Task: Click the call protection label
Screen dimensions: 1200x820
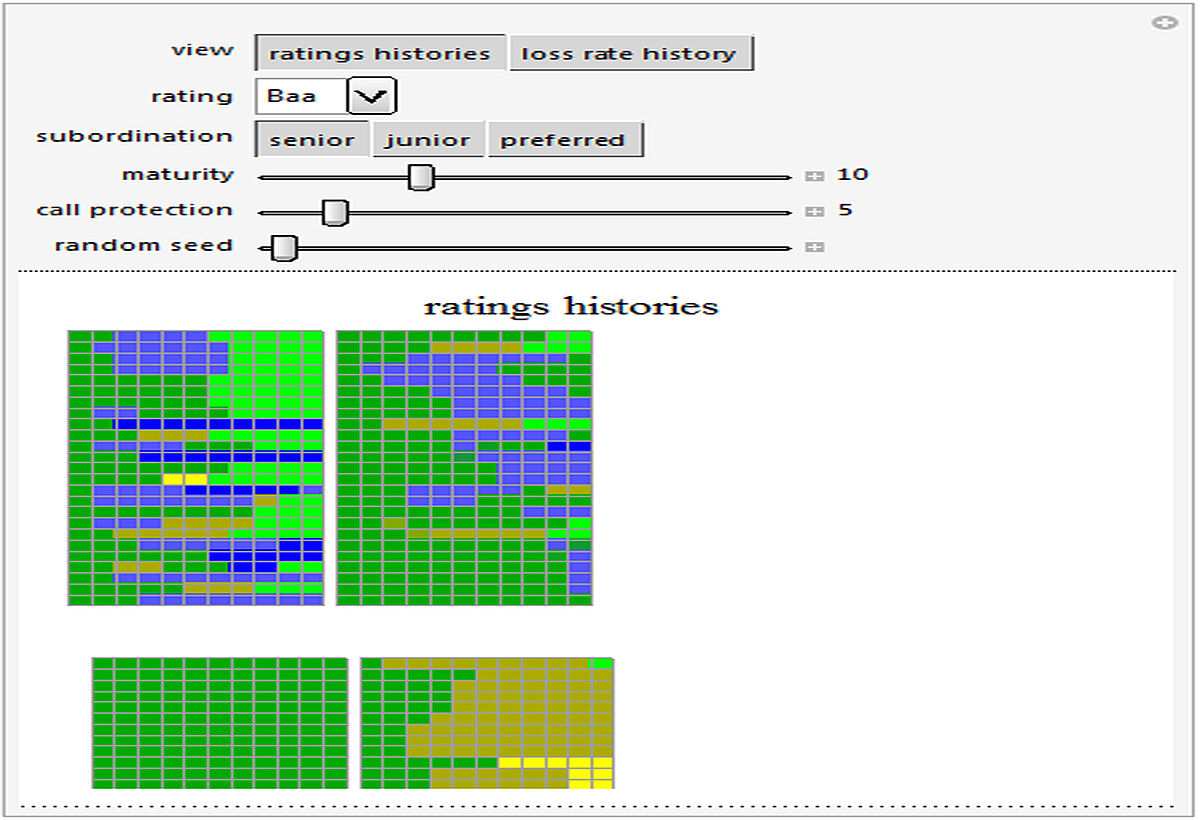Action: pos(135,210)
